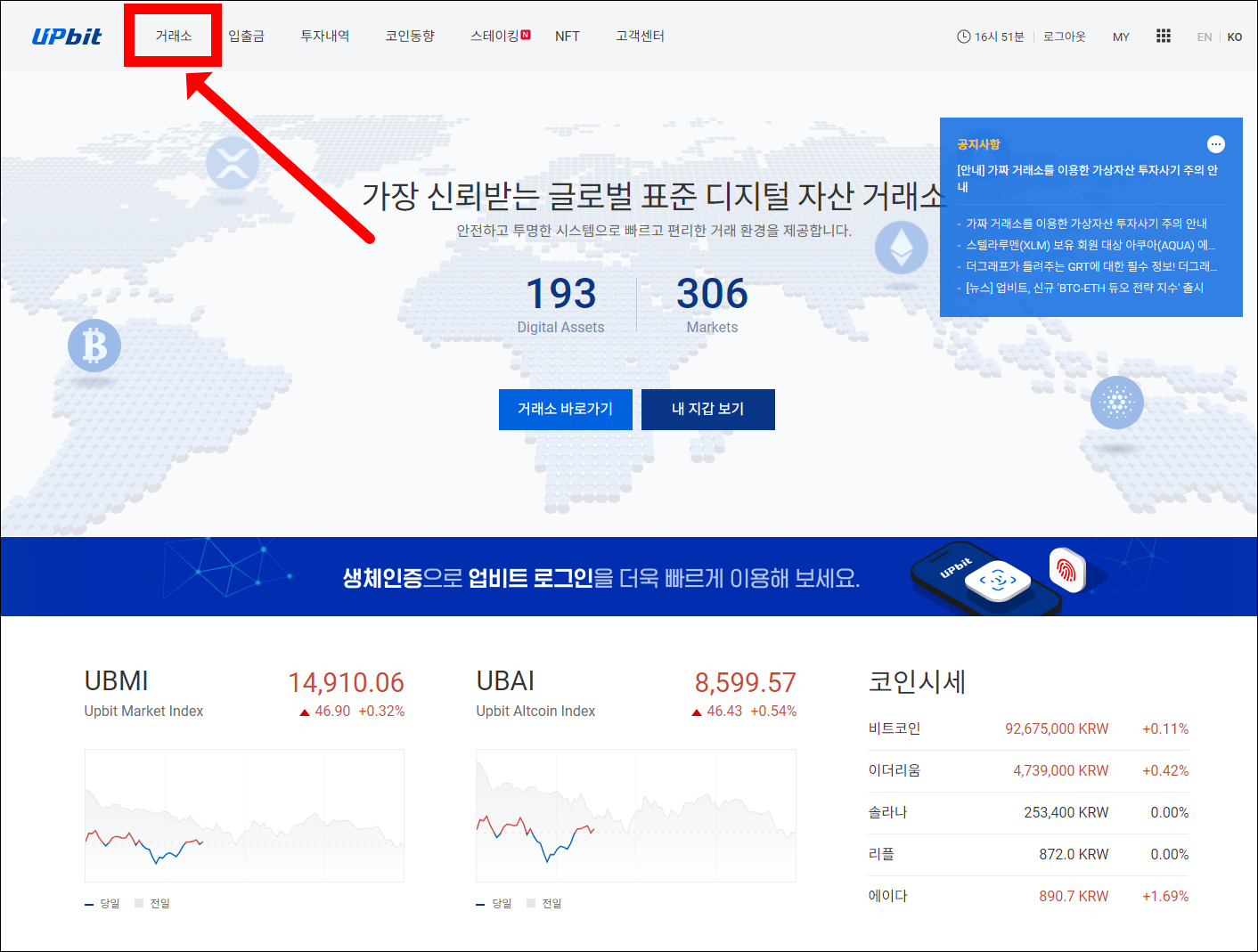Click the clock session timer icon
This screenshot has height=952, width=1258.
[x=963, y=37]
